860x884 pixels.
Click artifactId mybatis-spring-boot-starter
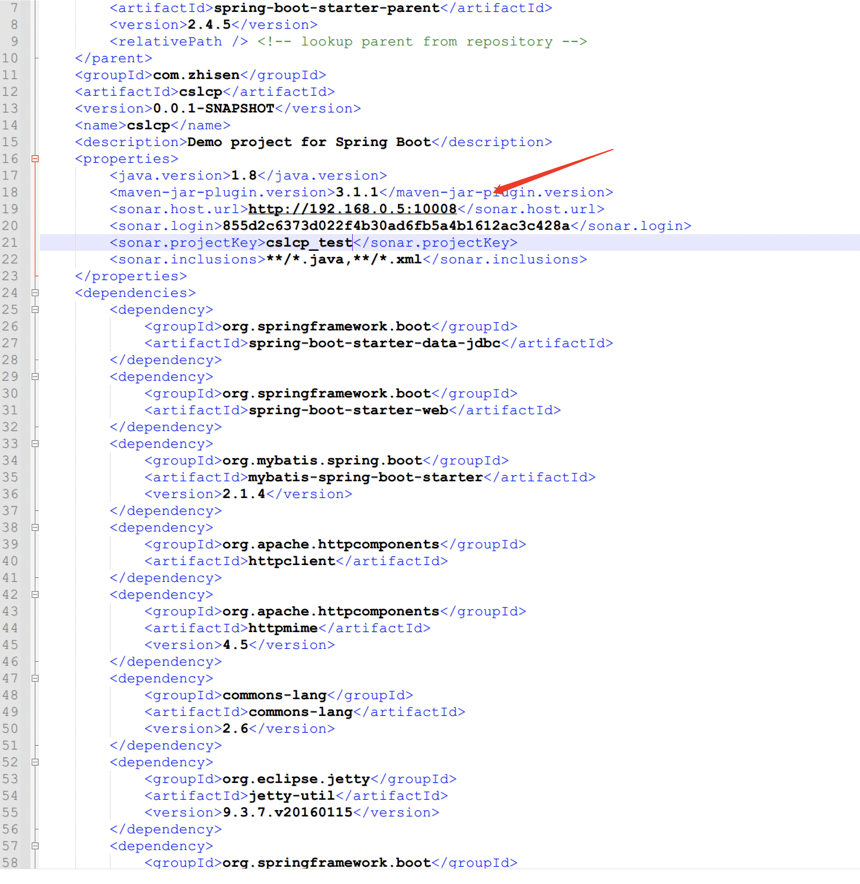pos(366,478)
